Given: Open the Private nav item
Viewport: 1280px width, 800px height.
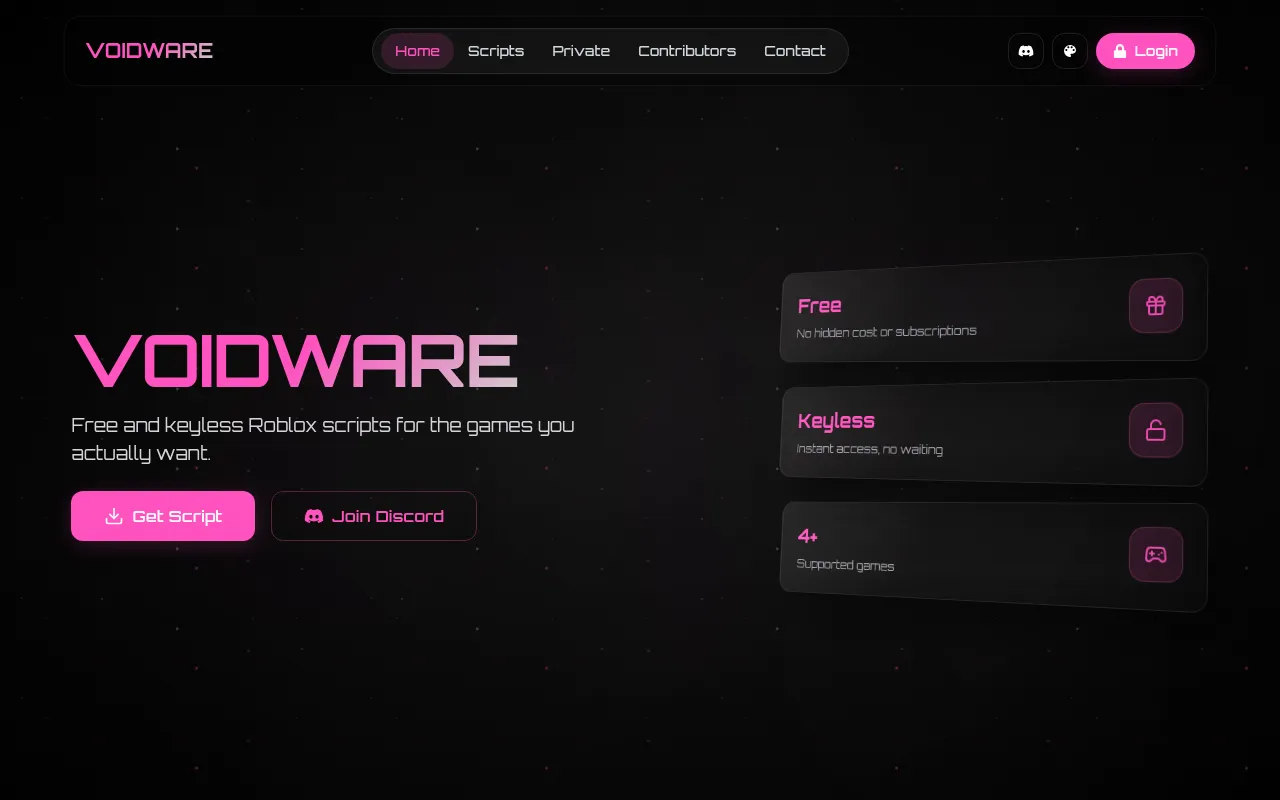Looking at the screenshot, I should point(581,51).
